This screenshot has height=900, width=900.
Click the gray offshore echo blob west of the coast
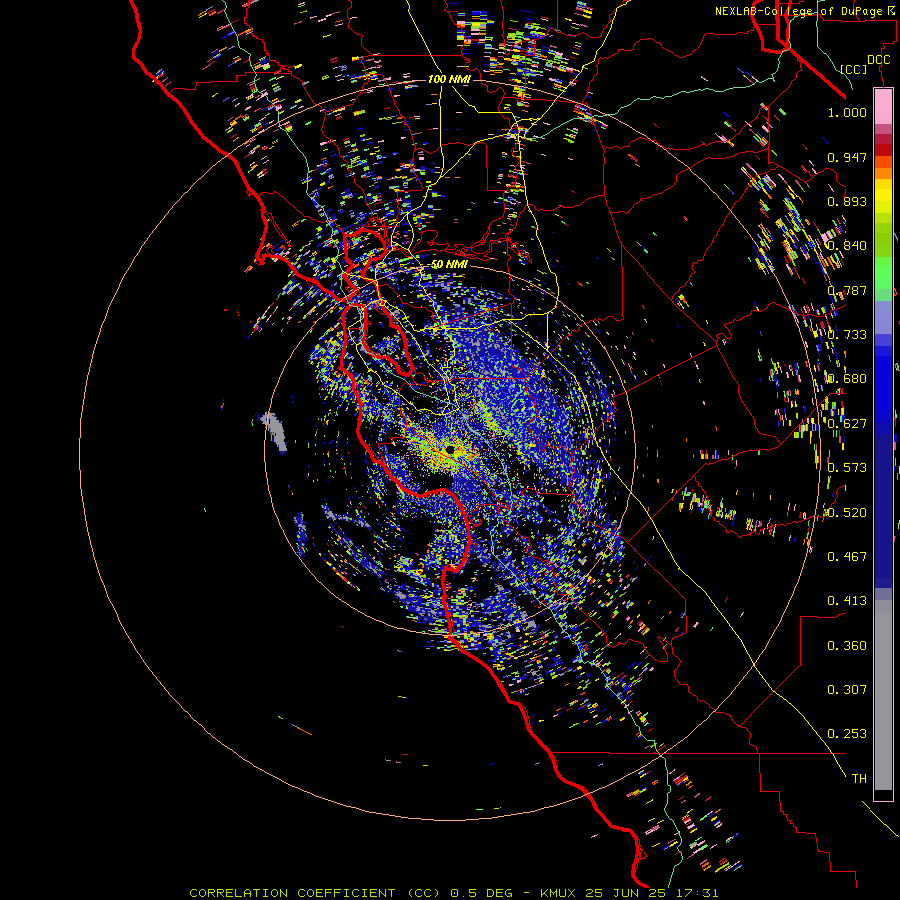274,430
